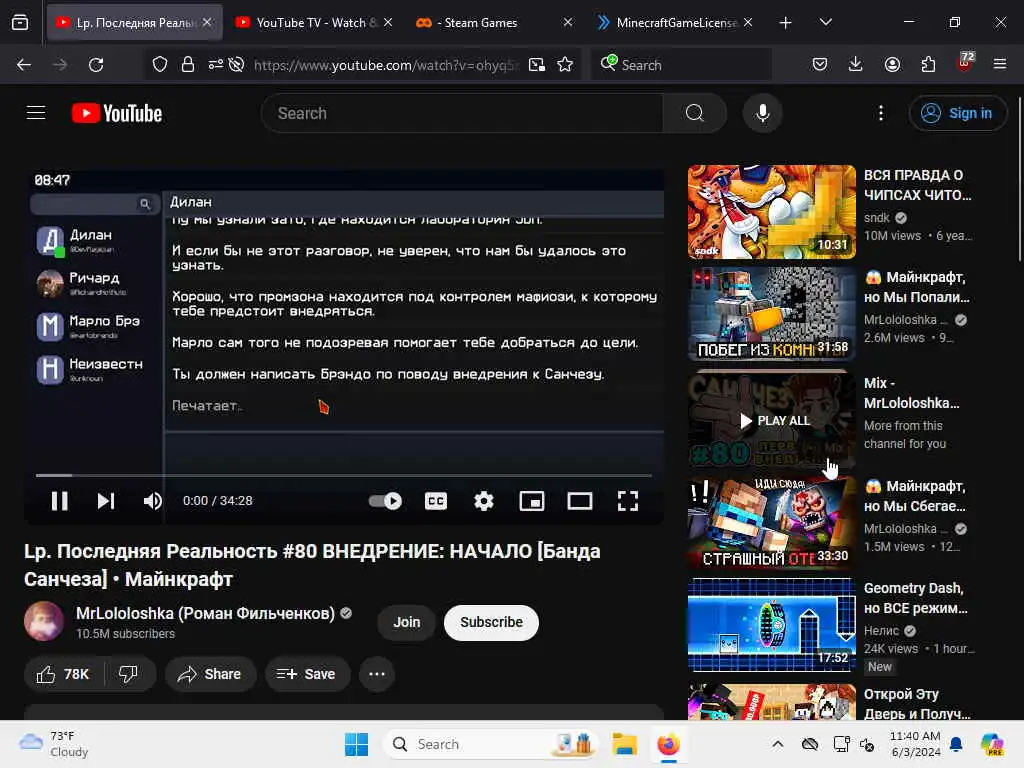
Task: Switch to theater mode
Action: pyautogui.click(x=579, y=501)
